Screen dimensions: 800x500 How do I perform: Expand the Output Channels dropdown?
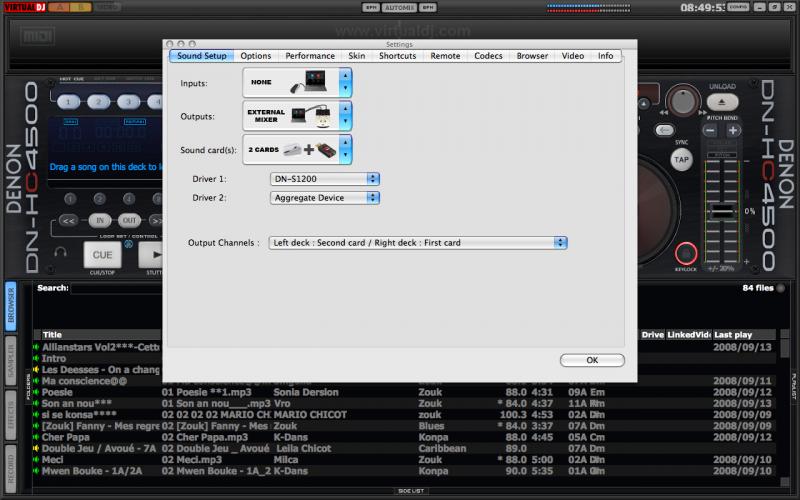(x=418, y=243)
